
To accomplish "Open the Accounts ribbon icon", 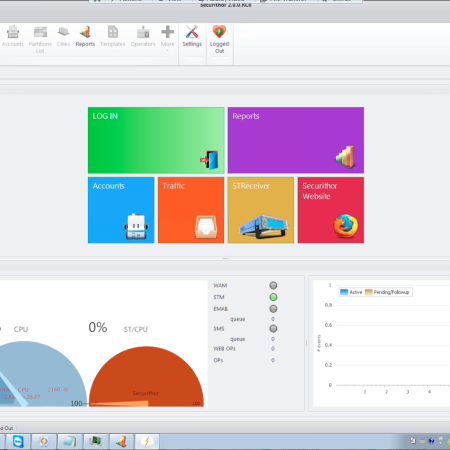I will [13, 36].
